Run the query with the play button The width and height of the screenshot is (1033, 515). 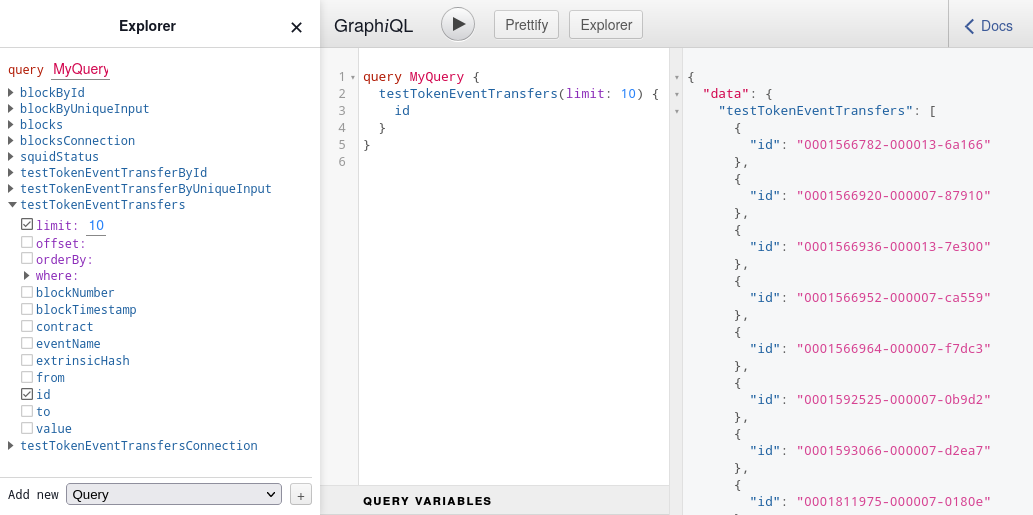click(458, 24)
